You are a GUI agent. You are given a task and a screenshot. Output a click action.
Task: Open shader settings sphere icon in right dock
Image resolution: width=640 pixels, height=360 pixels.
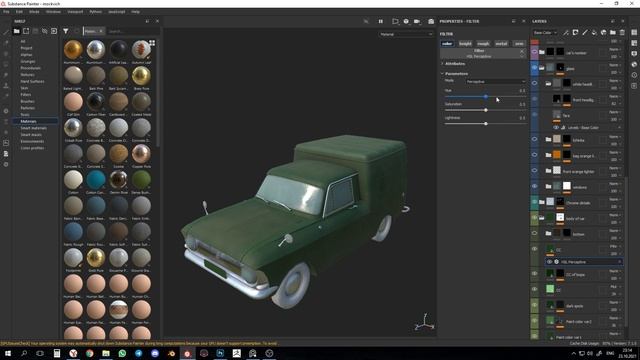(634, 64)
